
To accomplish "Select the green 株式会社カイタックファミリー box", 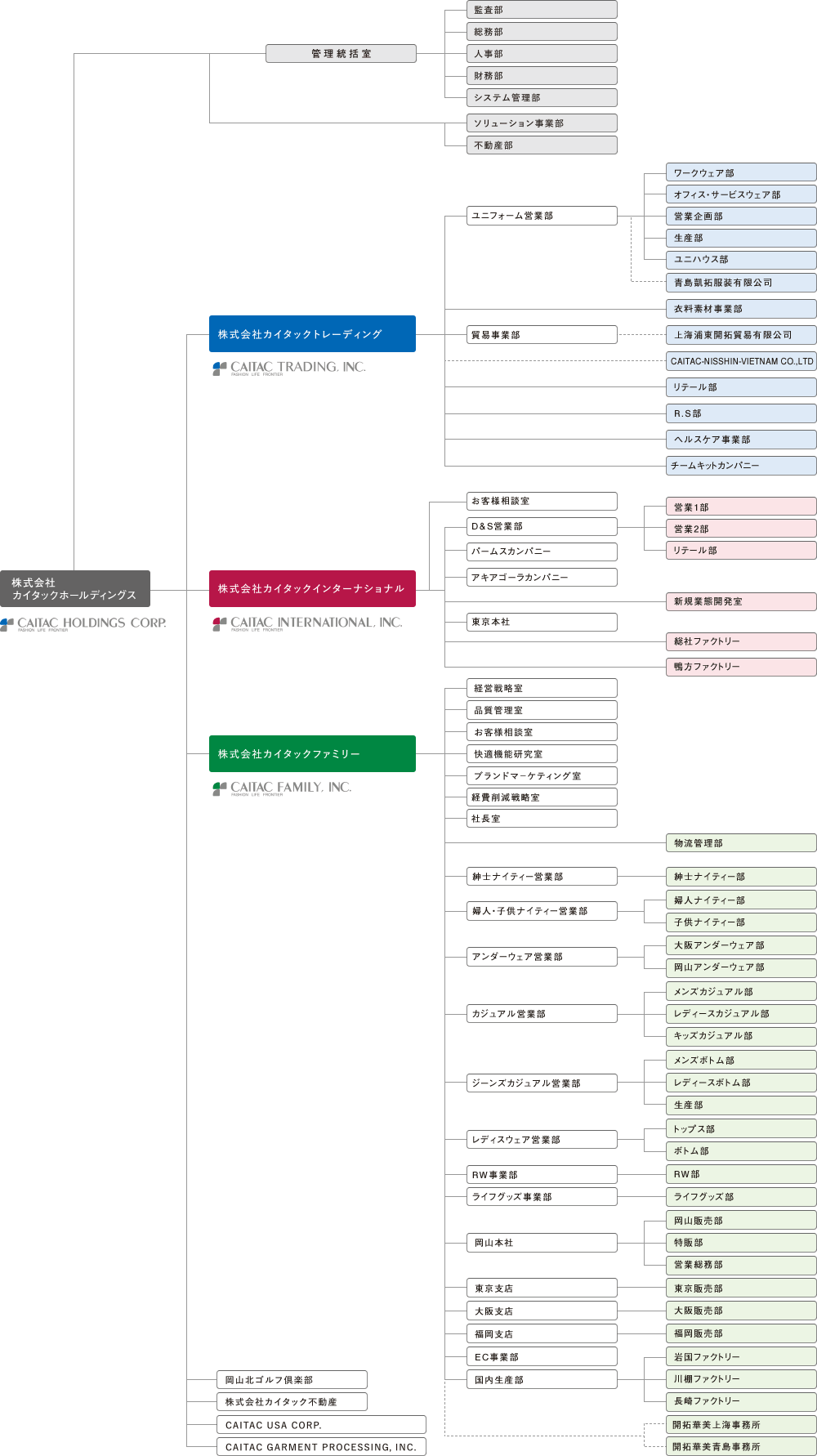I will 312,753.
